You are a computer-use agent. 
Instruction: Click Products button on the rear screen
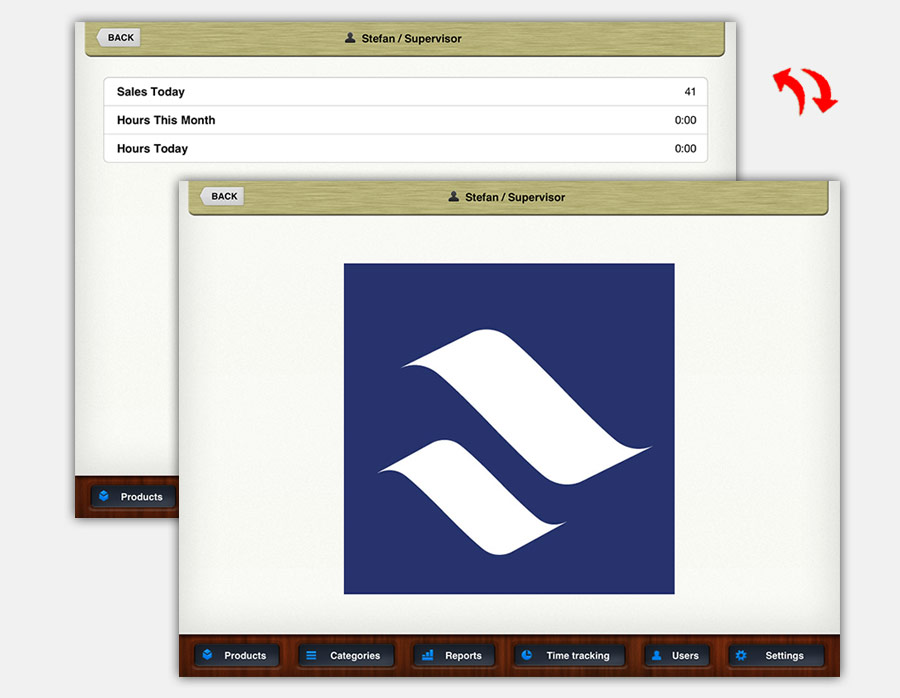132,497
